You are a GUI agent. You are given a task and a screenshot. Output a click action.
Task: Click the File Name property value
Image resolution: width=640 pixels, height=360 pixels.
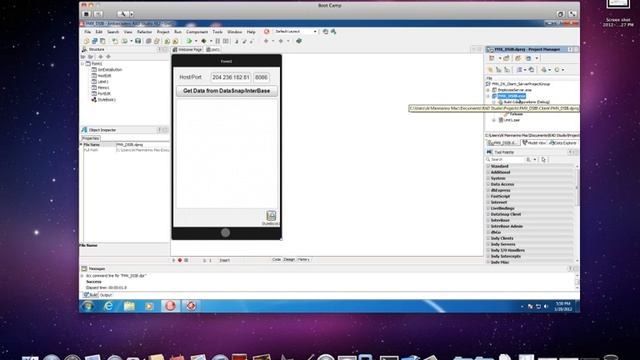click(x=142, y=144)
